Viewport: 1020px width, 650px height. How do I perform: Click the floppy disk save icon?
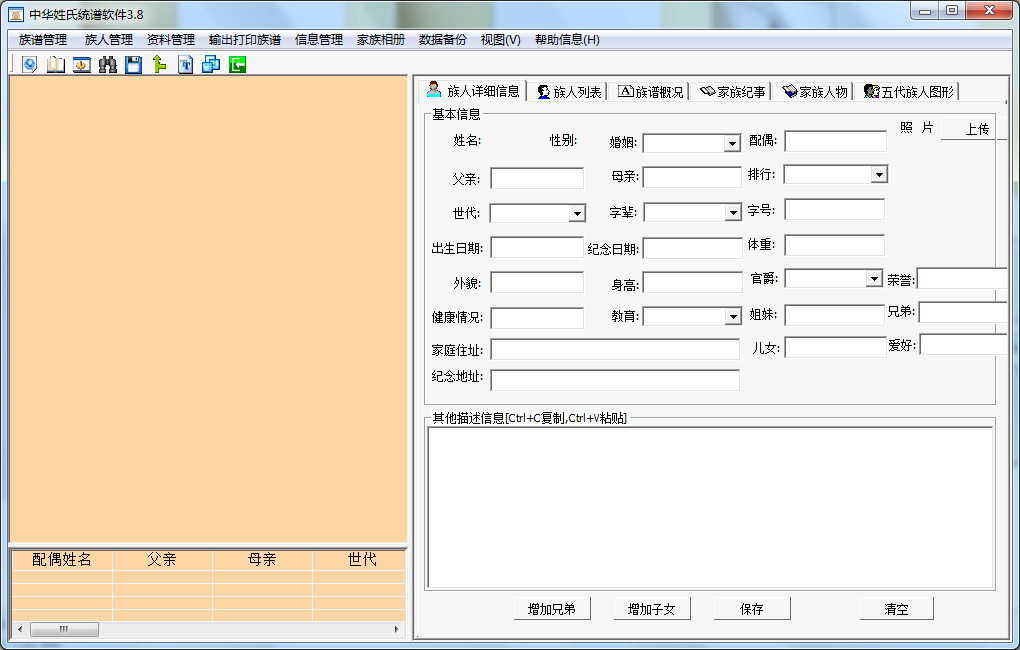pyautogui.click(x=133, y=64)
